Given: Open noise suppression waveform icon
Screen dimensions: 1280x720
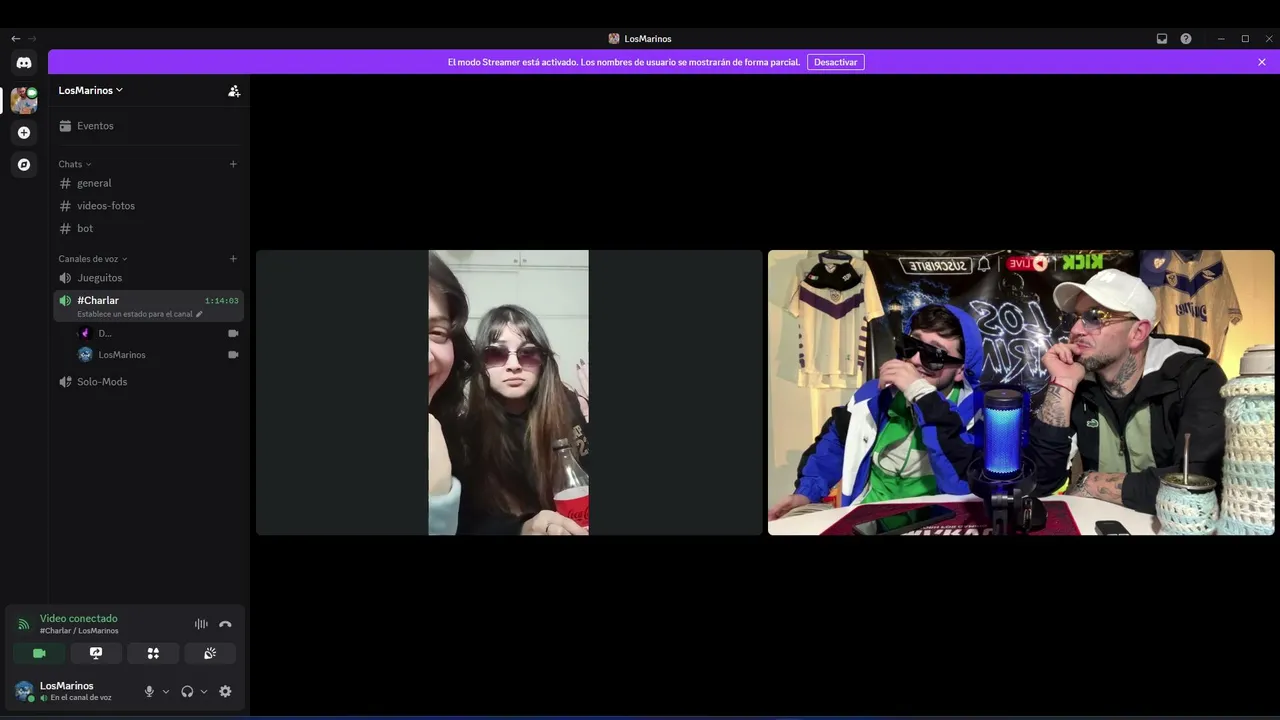Looking at the screenshot, I should click(201, 624).
